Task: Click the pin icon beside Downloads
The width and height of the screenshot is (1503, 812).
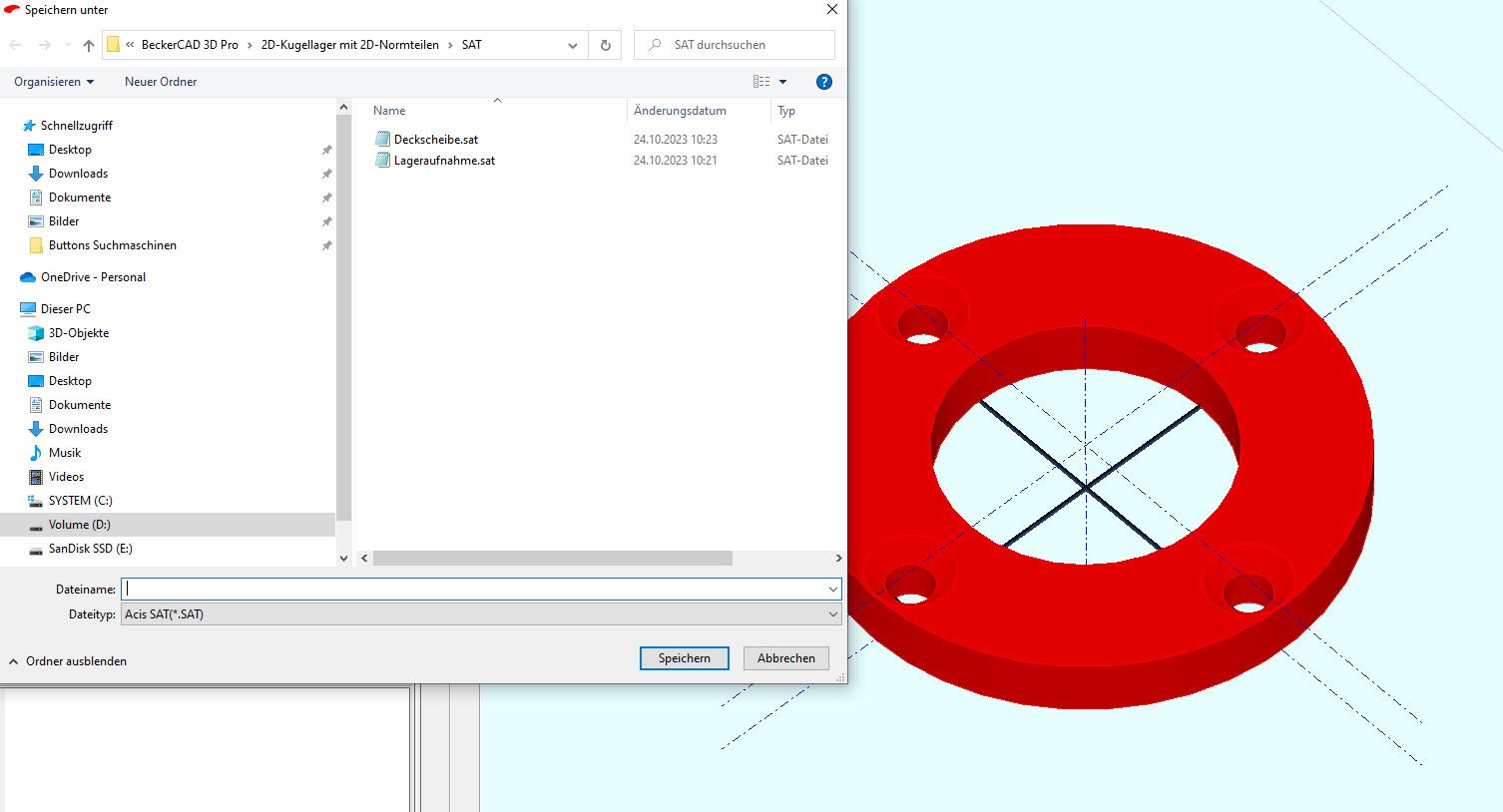Action: (326, 174)
